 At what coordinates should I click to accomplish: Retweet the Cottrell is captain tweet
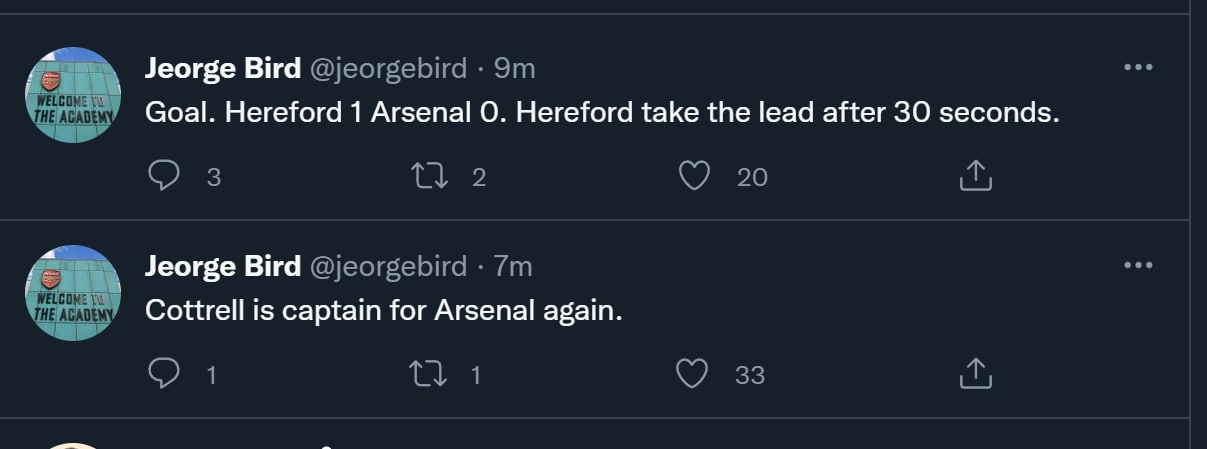click(x=429, y=375)
